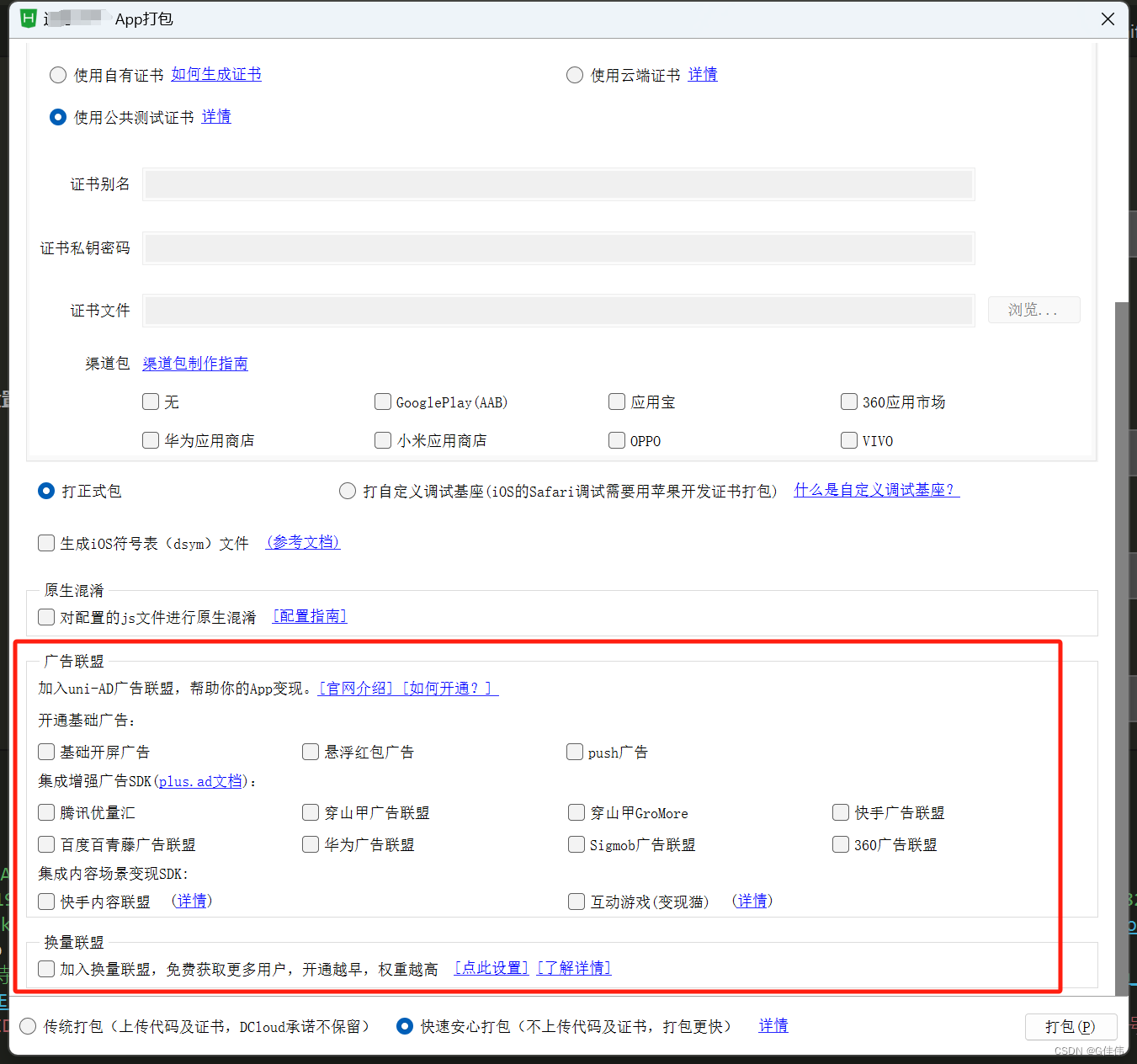1137x1064 pixels.
Task: Check the 基础开屏广告 checkbox
Action: pos(46,752)
